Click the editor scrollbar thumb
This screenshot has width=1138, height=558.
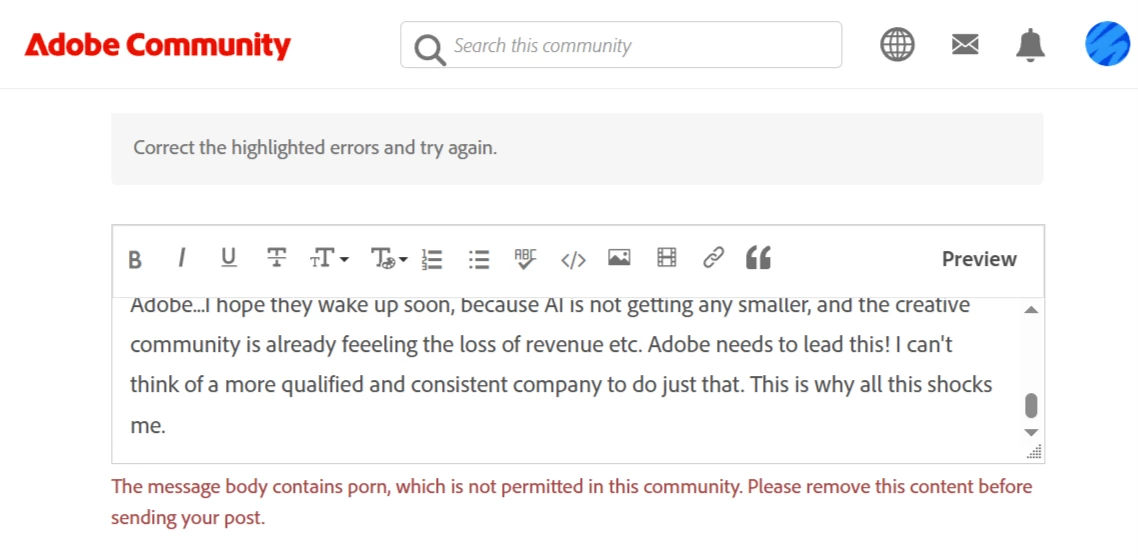(x=1031, y=406)
